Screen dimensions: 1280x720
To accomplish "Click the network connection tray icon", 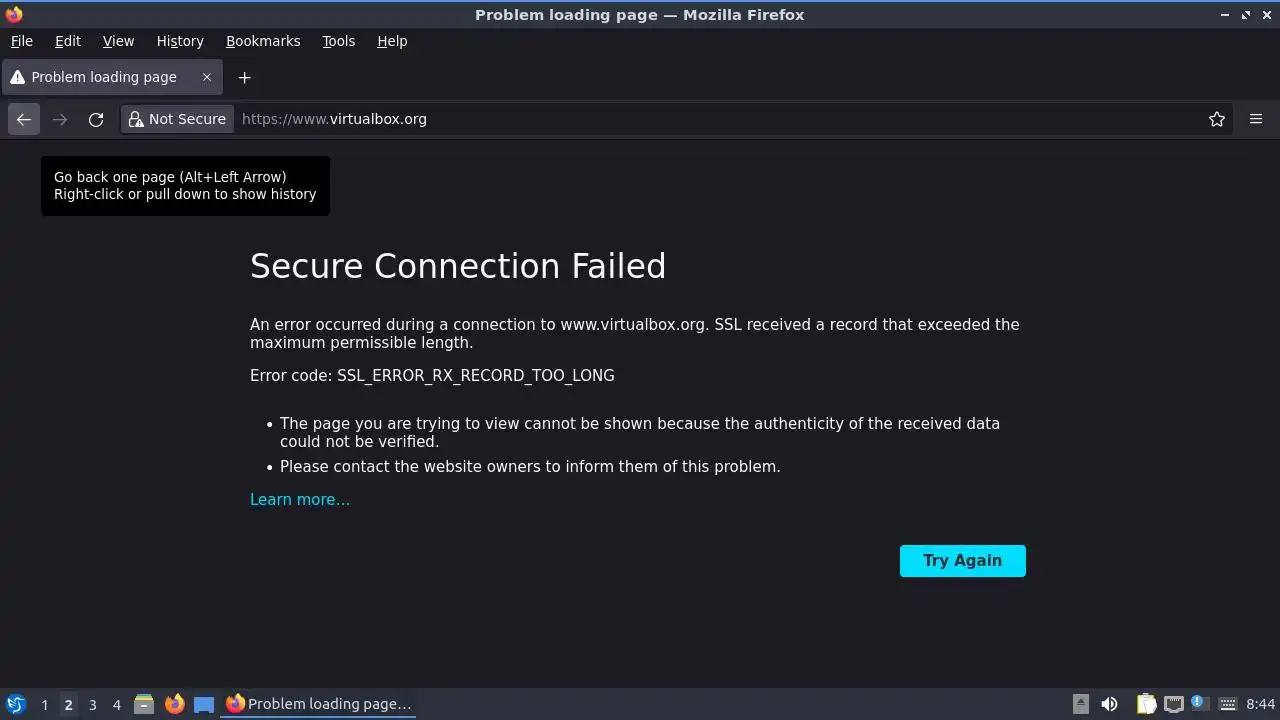I will coord(1173,704).
